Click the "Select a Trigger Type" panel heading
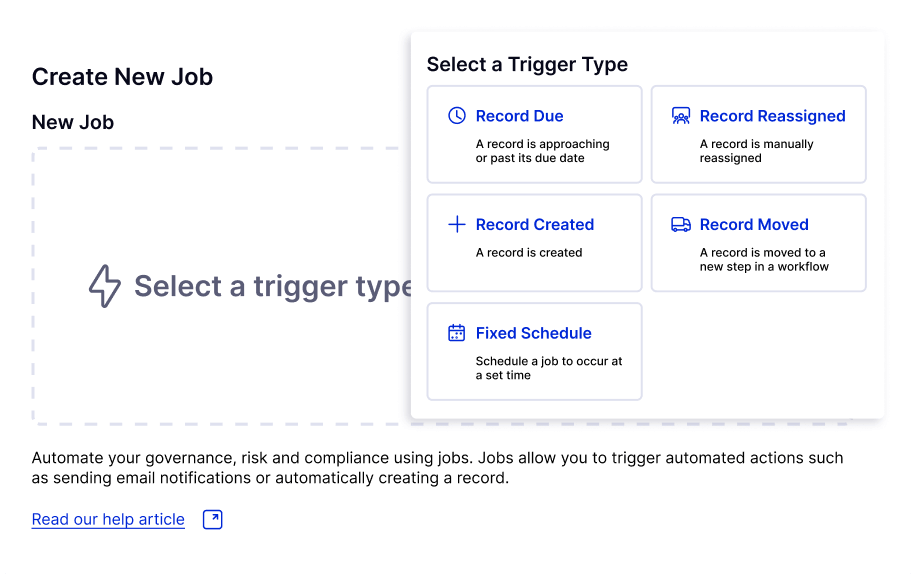Viewport: 916px width, 574px height. click(x=527, y=64)
